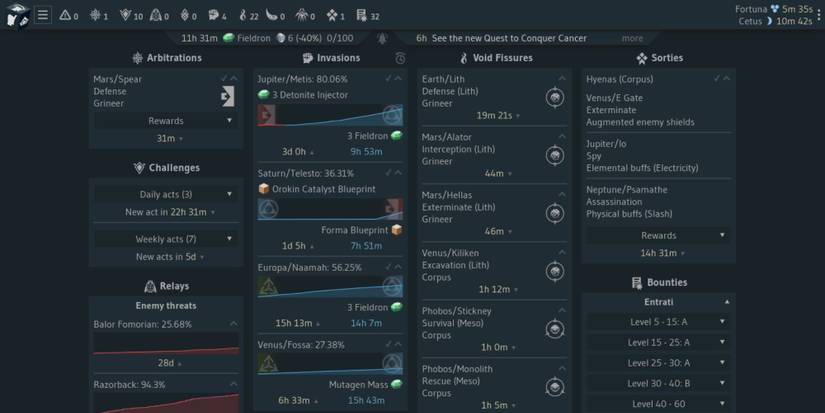Click the Meso relic icon for Phobos/Monolith
825x413 pixels.
555,387
